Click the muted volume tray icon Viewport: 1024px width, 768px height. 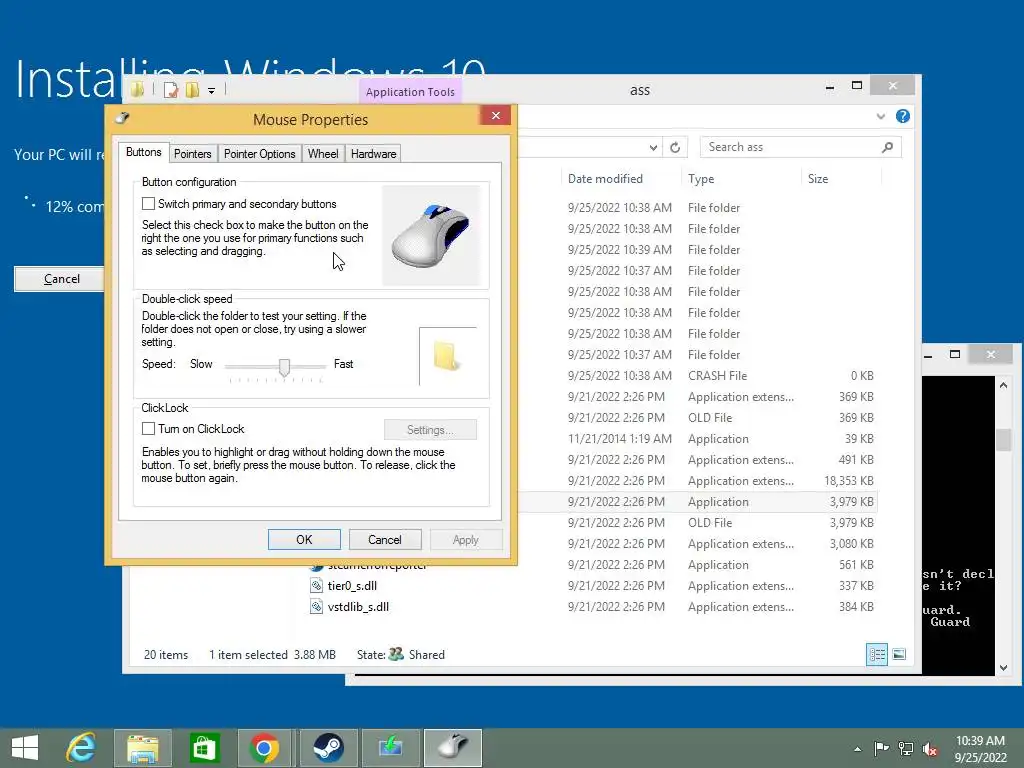point(930,748)
